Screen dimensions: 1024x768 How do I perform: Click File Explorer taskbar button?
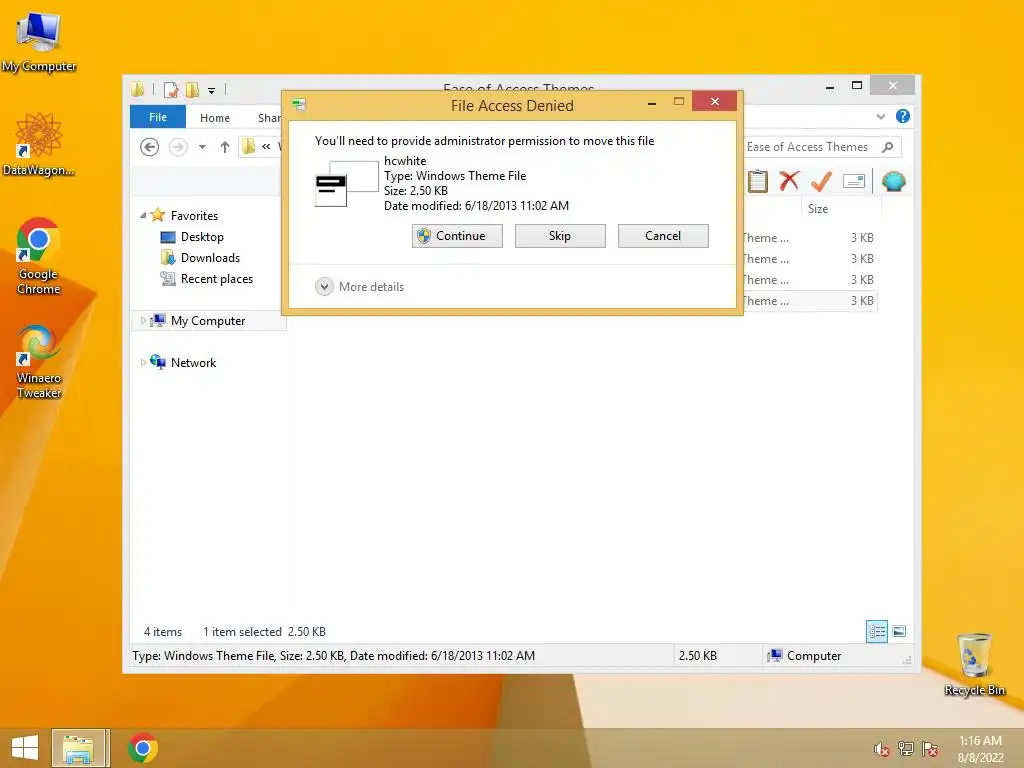tap(78, 748)
